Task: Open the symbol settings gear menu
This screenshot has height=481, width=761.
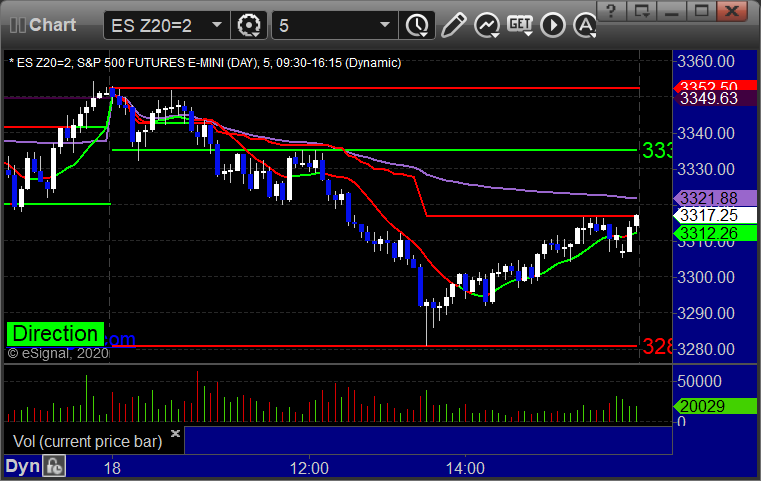Action: coord(248,25)
